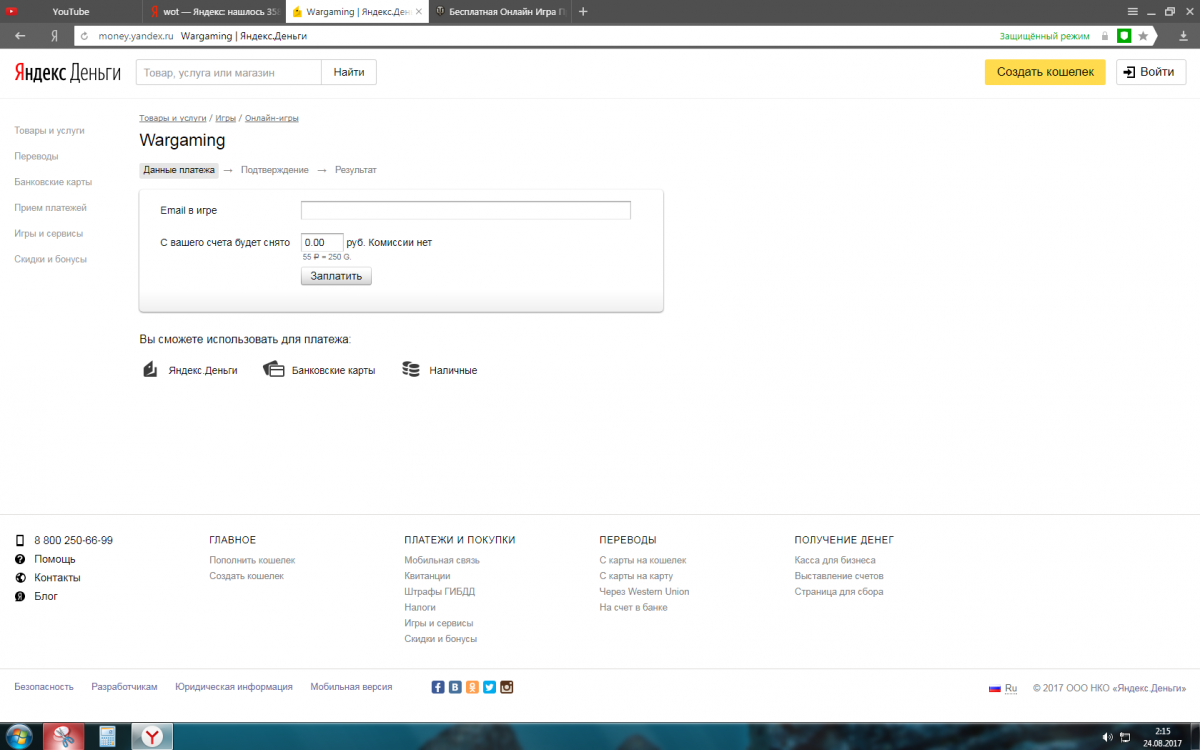Open 'Товары и услуги' in left sidebar

[49, 130]
